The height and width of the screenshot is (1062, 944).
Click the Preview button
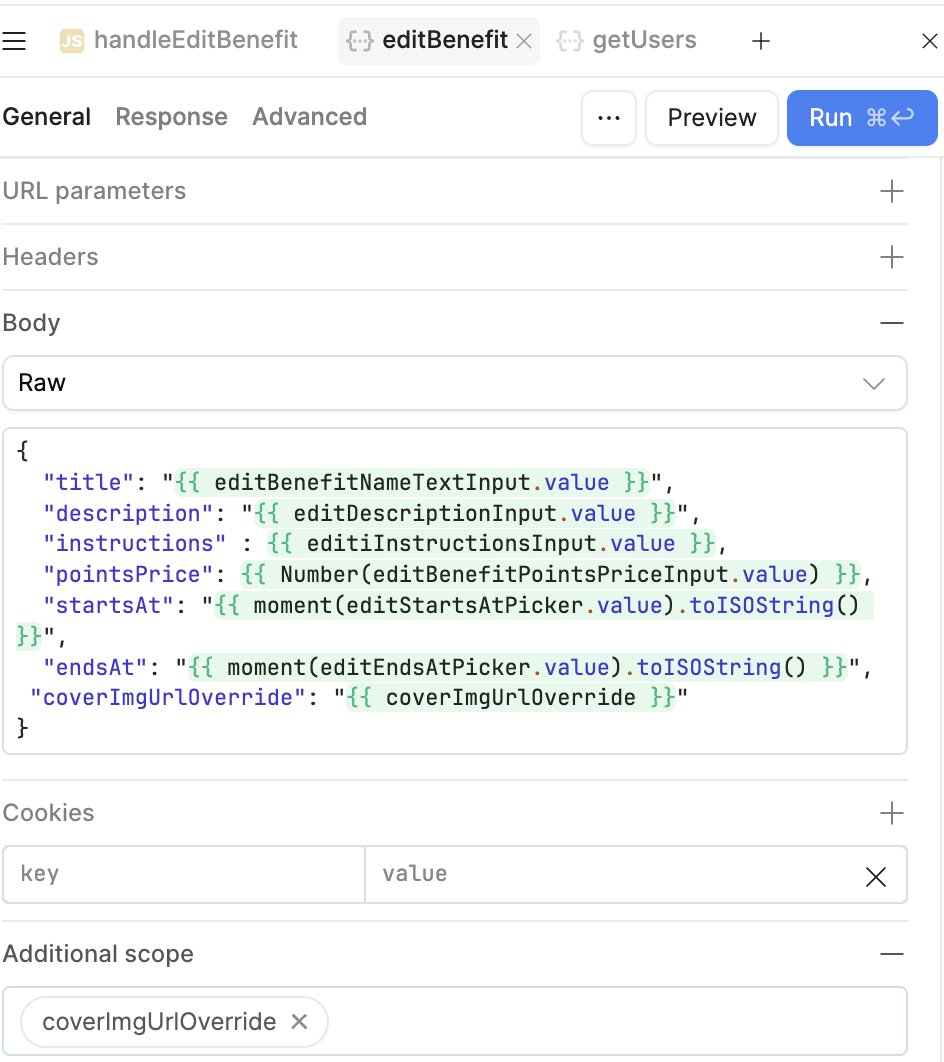pos(711,118)
